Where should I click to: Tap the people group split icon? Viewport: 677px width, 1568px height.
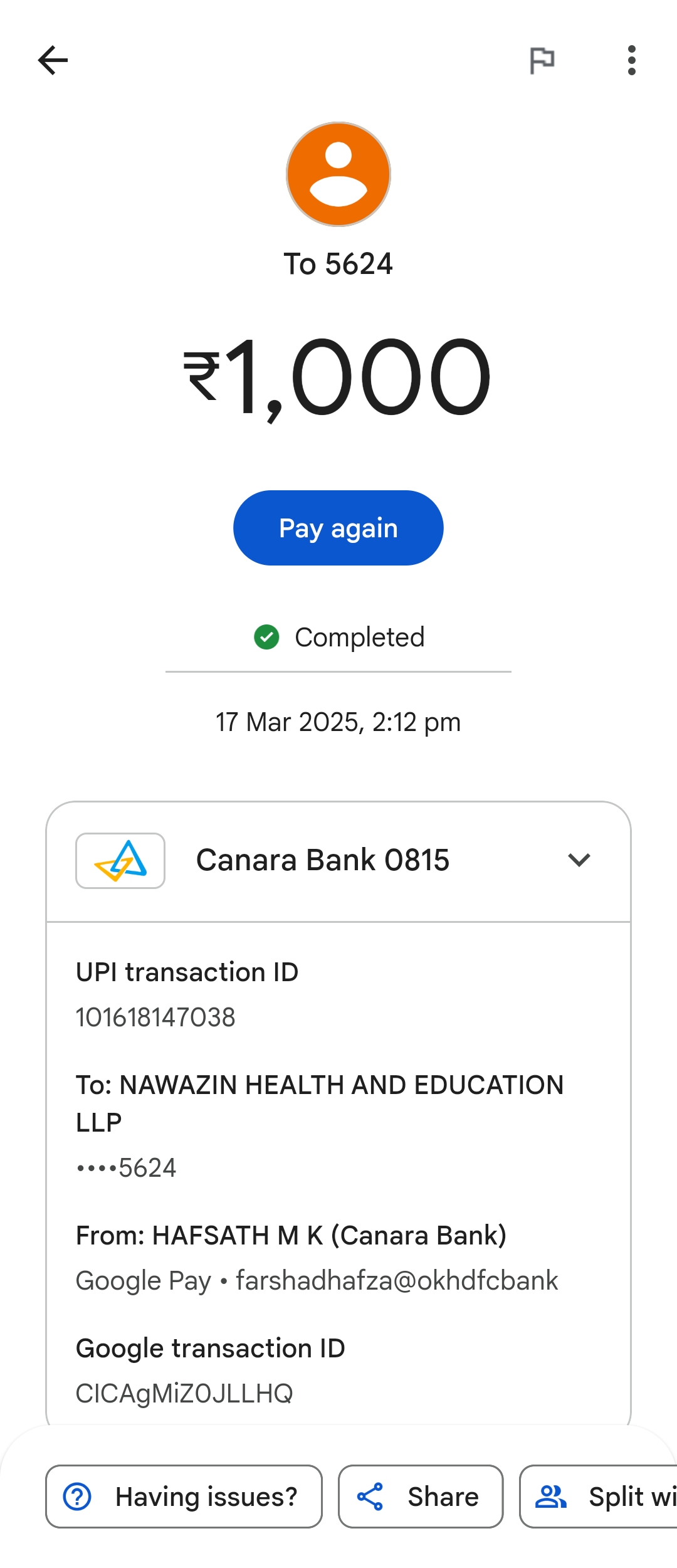click(550, 1497)
